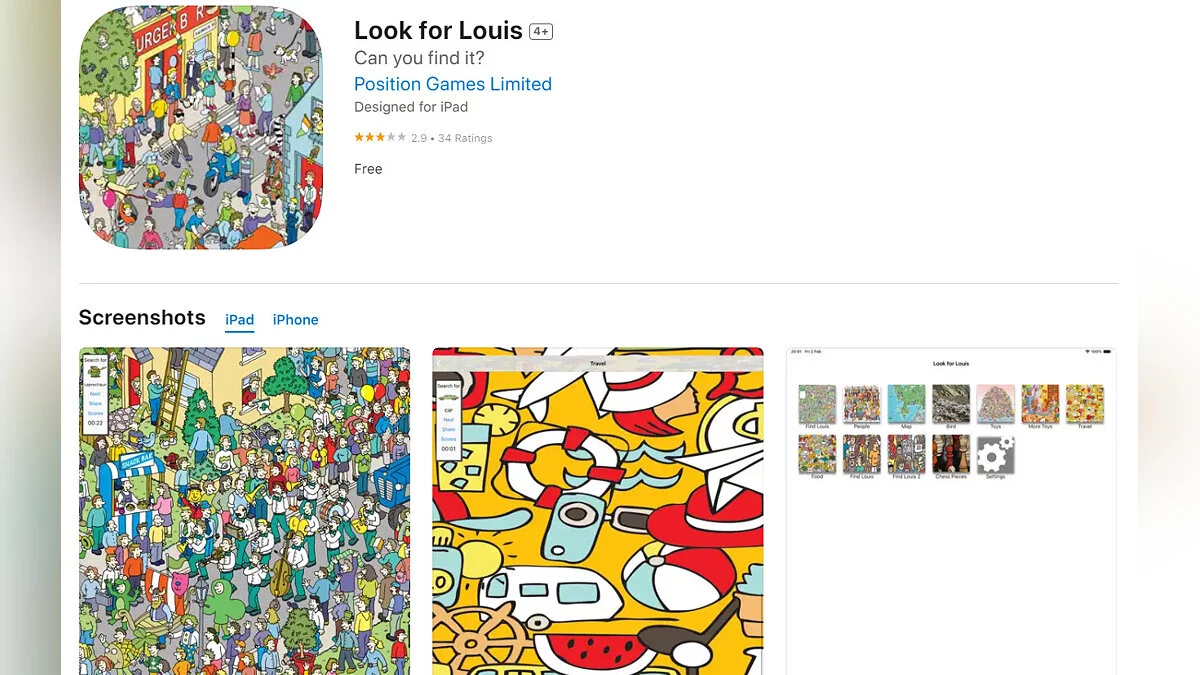Click the Look for Louis app icon
1200x675 pixels.
(201, 127)
